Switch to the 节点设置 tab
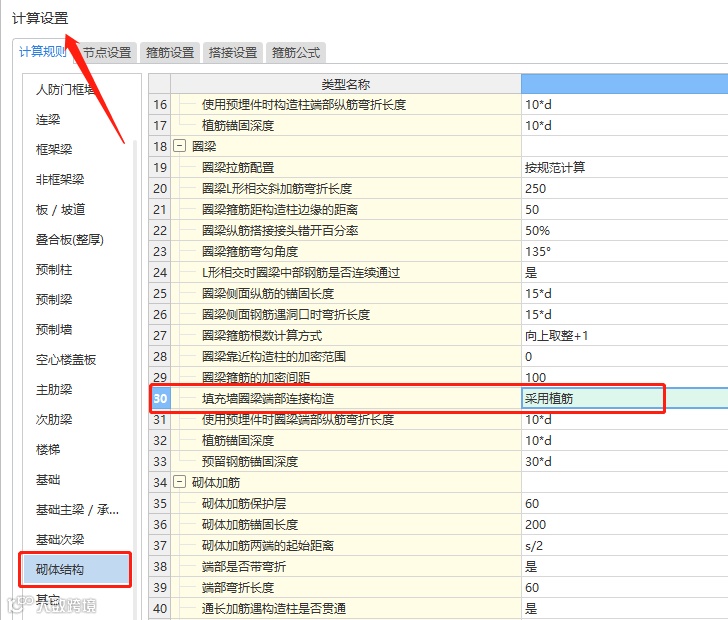 pos(107,52)
